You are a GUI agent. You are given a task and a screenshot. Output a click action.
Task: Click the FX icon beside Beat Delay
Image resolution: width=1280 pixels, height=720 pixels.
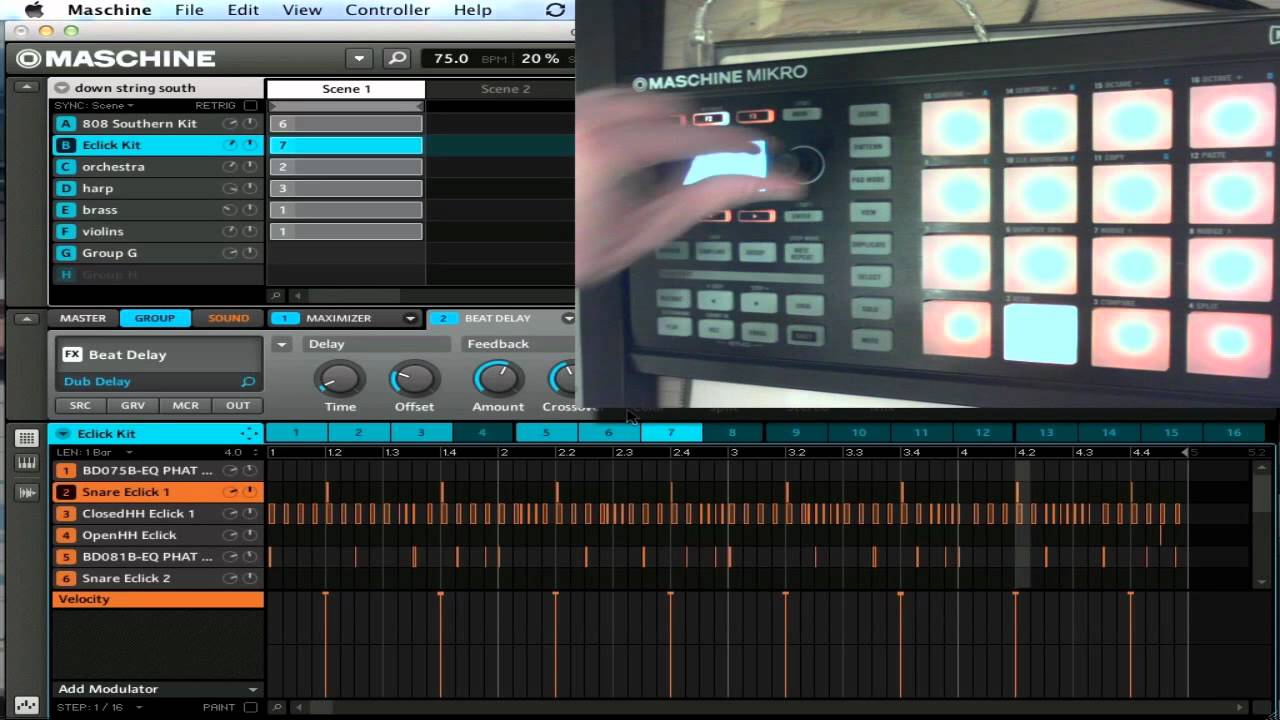tap(72, 355)
